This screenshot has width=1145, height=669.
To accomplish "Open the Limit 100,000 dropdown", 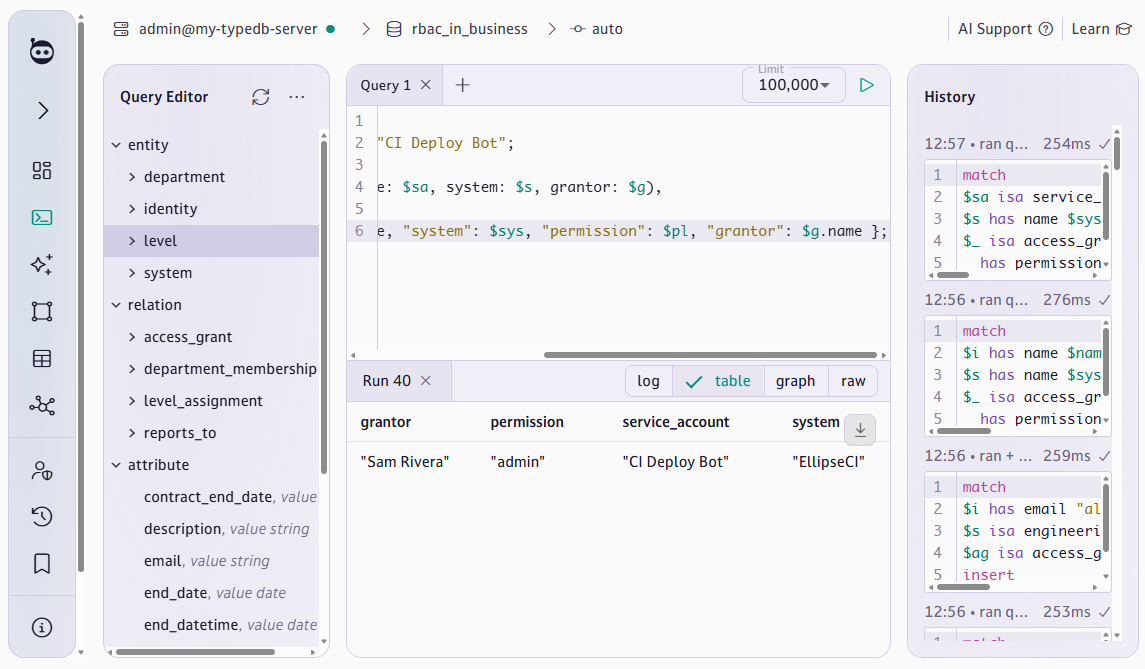I will [x=794, y=85].
